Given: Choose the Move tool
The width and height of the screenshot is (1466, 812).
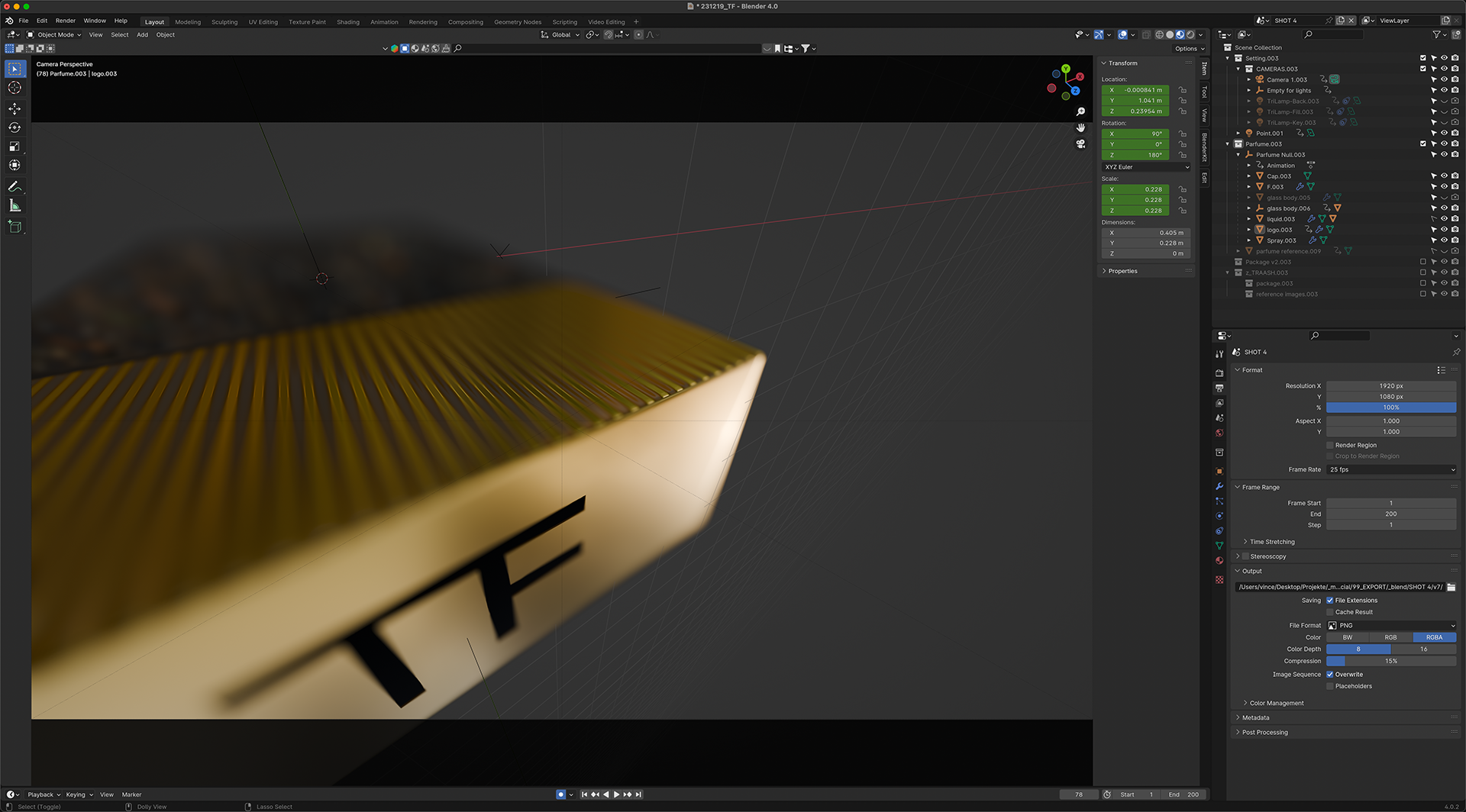Looking at the screenshot, I should [x=15, y=109].
